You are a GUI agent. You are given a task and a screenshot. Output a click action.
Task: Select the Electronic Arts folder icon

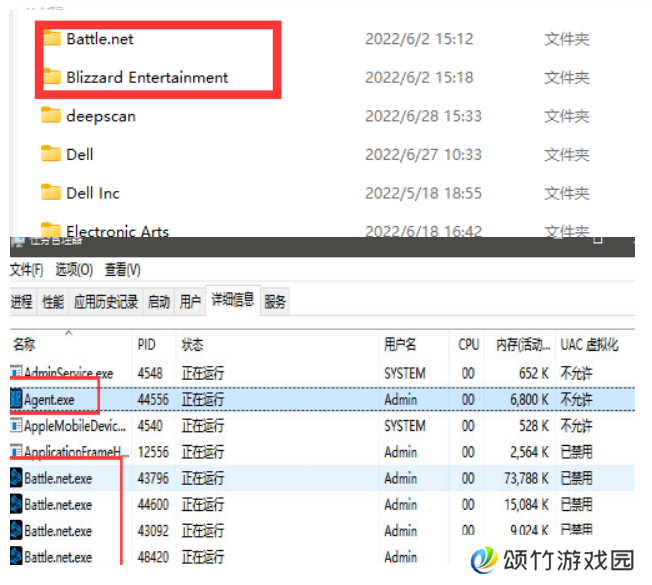51,230
